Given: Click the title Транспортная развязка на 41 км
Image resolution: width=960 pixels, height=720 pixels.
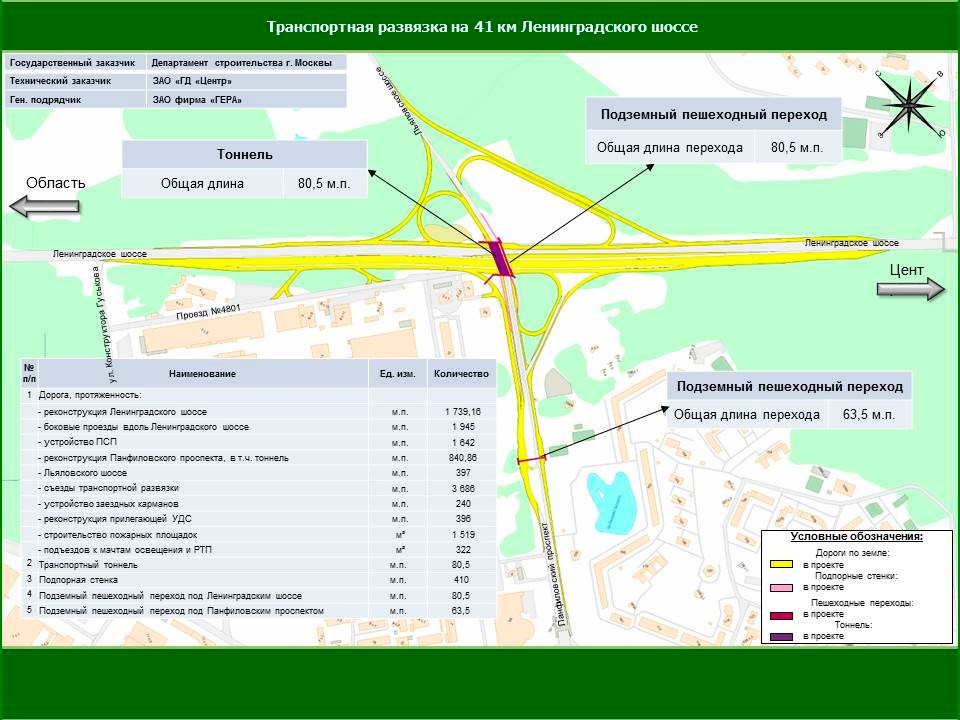Looking at the screenshot, I should click(x=482, y=27).
